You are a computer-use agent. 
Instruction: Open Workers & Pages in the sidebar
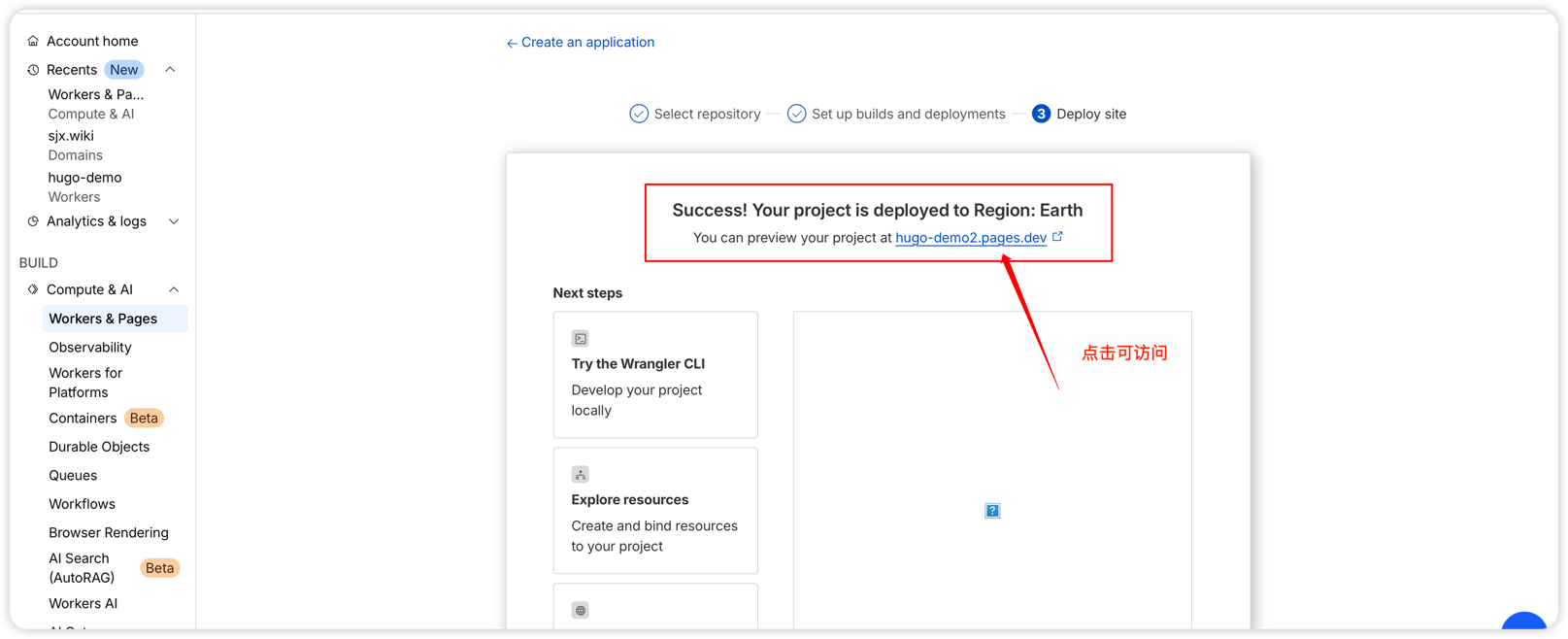pos(103,319)
